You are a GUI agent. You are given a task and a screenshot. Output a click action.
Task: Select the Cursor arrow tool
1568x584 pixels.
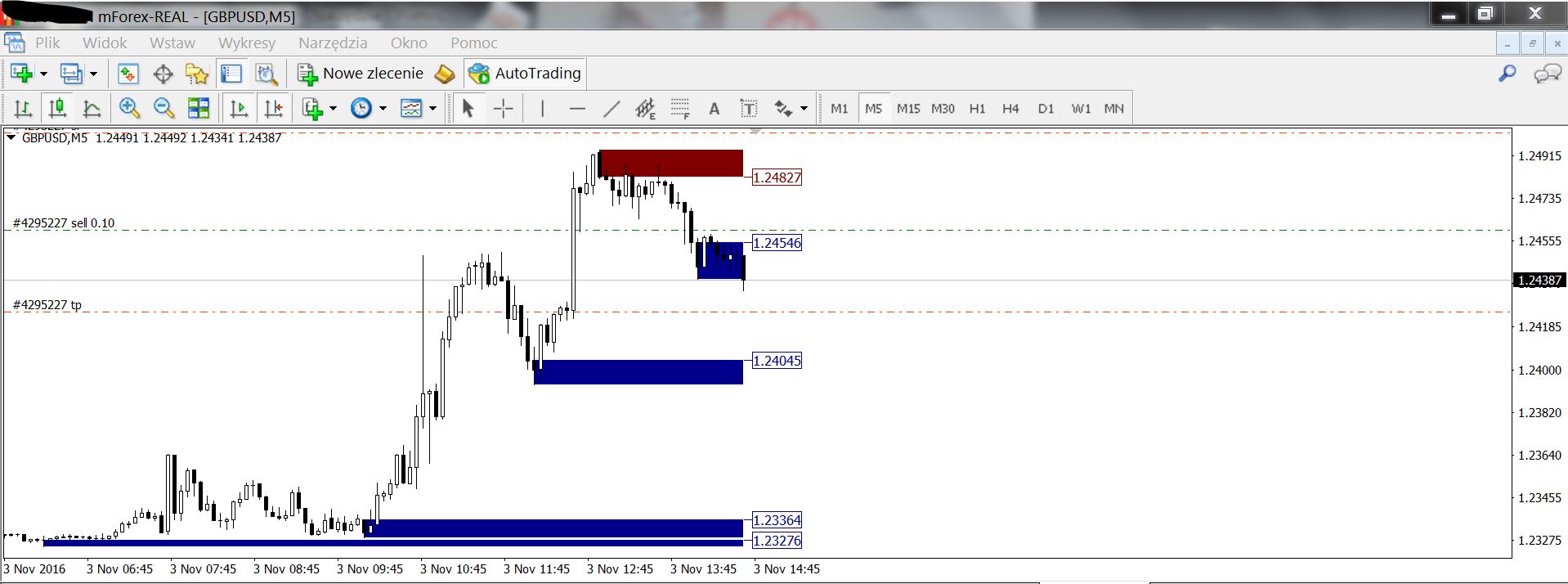pyautogui.click(x=468, y=108)
